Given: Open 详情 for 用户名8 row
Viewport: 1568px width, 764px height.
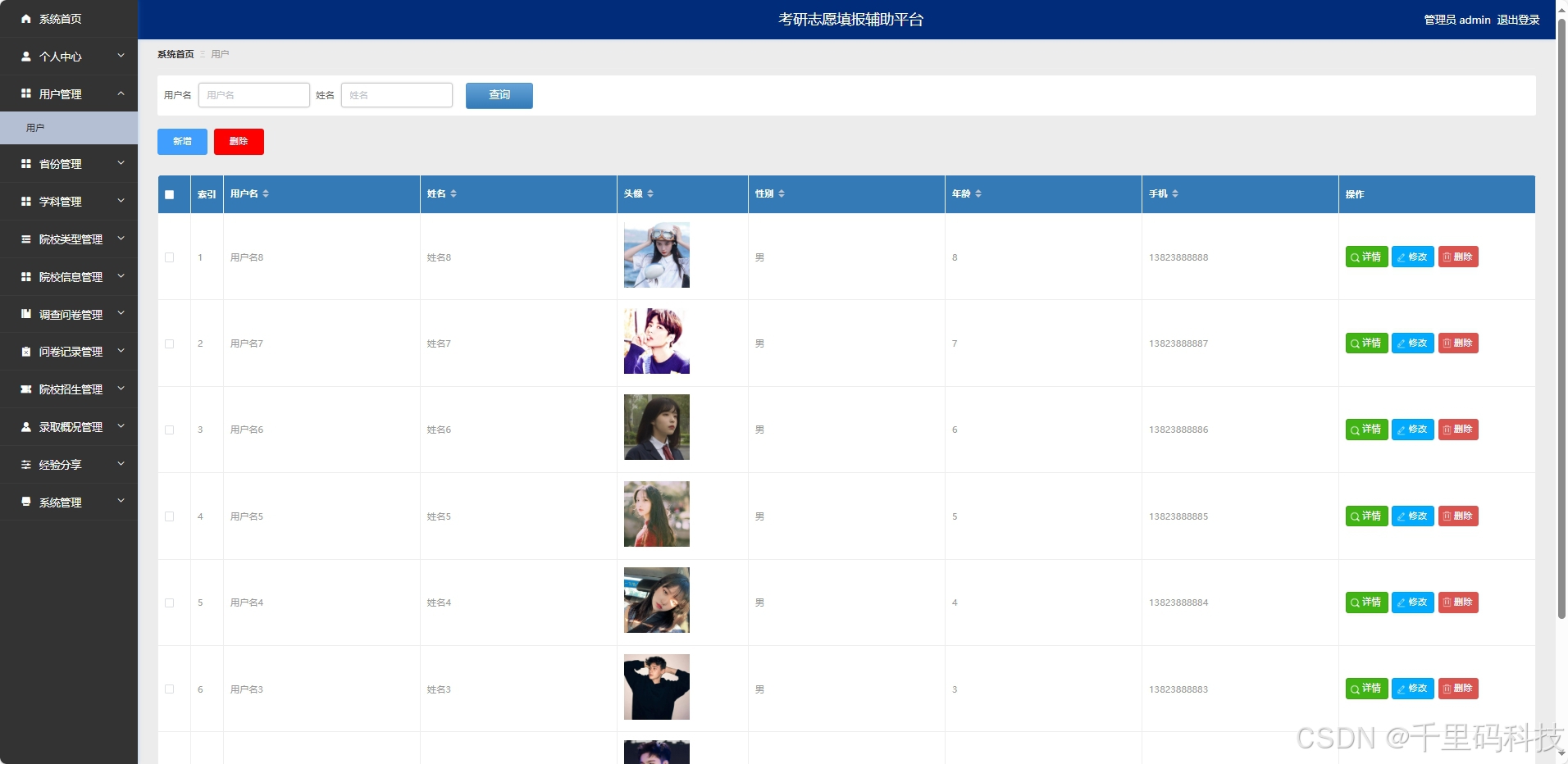Looking at the screenshot, I should [1366, 257].
